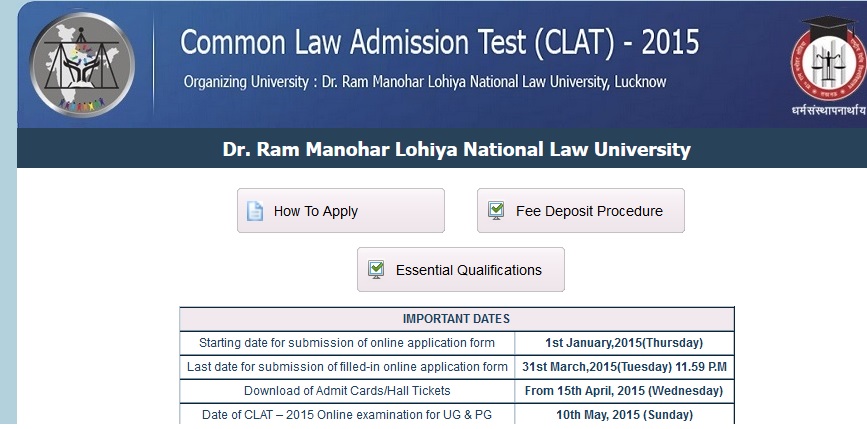This screenshot has height=429, width=867.
Task: Select the 31st March, 2015 deadline cell
Action: tap(624, 367)
